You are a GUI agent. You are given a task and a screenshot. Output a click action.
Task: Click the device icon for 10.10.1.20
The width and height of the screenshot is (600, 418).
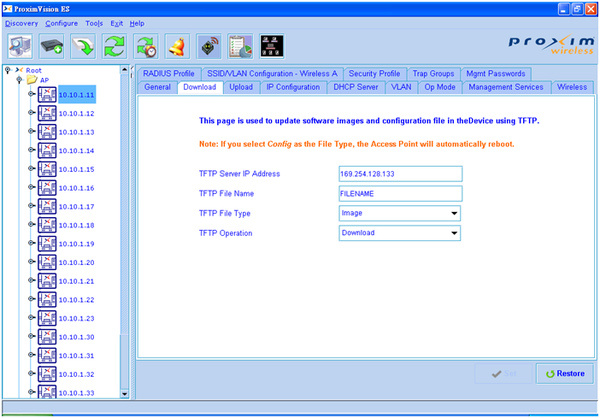pos(47,262)
